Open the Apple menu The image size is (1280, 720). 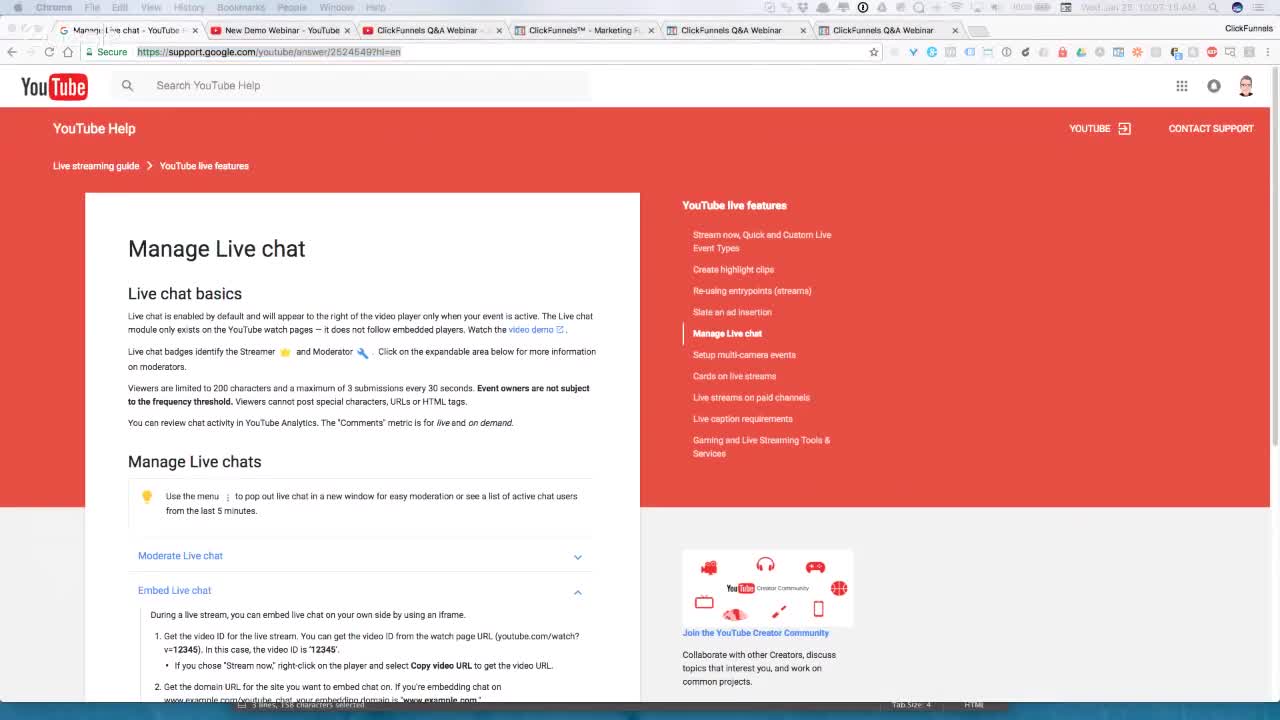[17, 7]
